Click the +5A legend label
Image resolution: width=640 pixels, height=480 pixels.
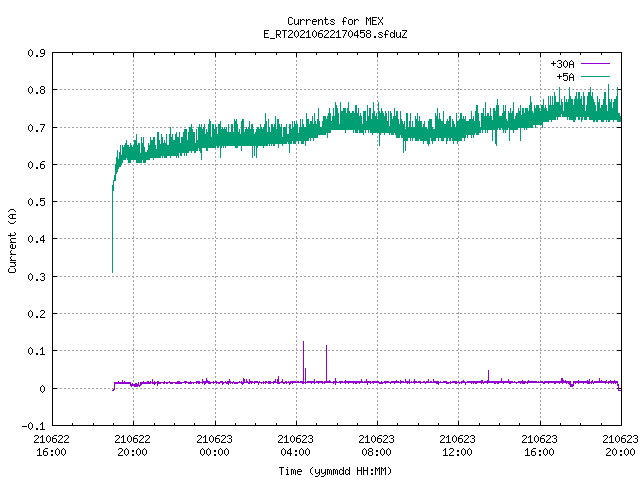coord(565,77)
